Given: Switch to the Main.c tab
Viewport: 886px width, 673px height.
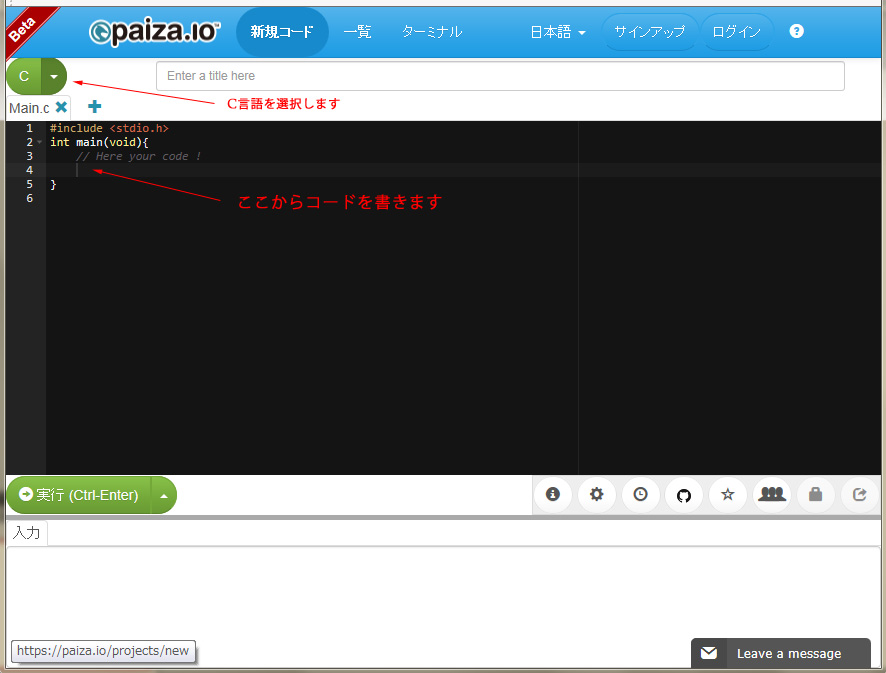Looking at the screenshot, I should [29, 108].
